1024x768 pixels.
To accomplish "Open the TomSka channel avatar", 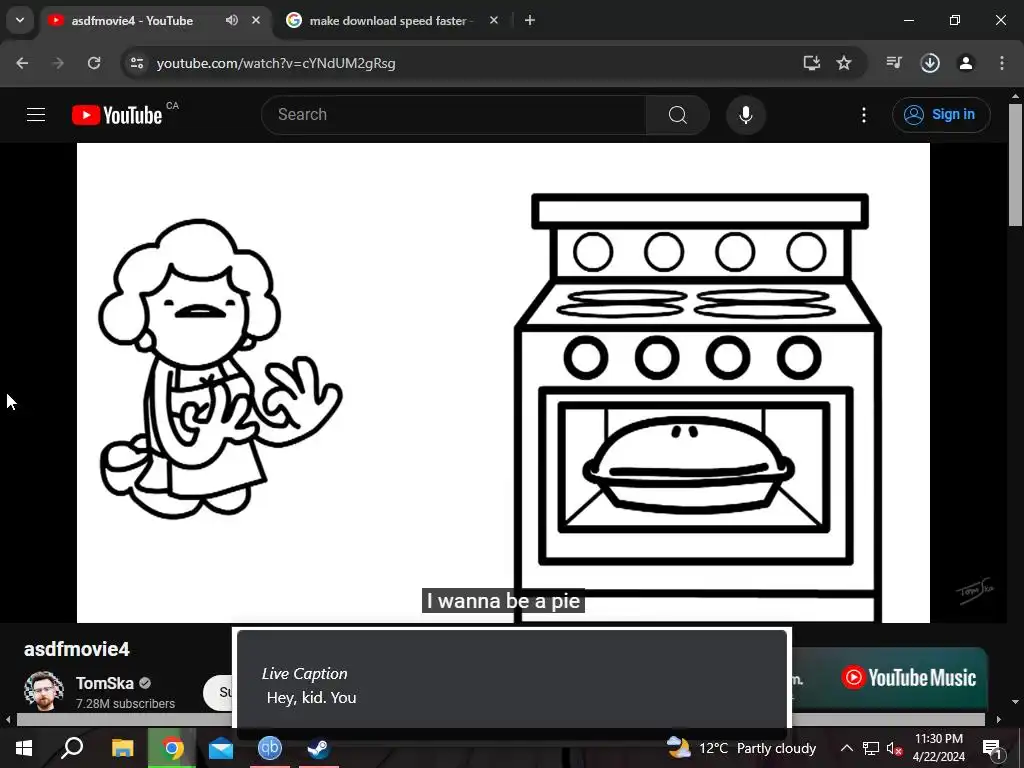I will coord(44,690).
